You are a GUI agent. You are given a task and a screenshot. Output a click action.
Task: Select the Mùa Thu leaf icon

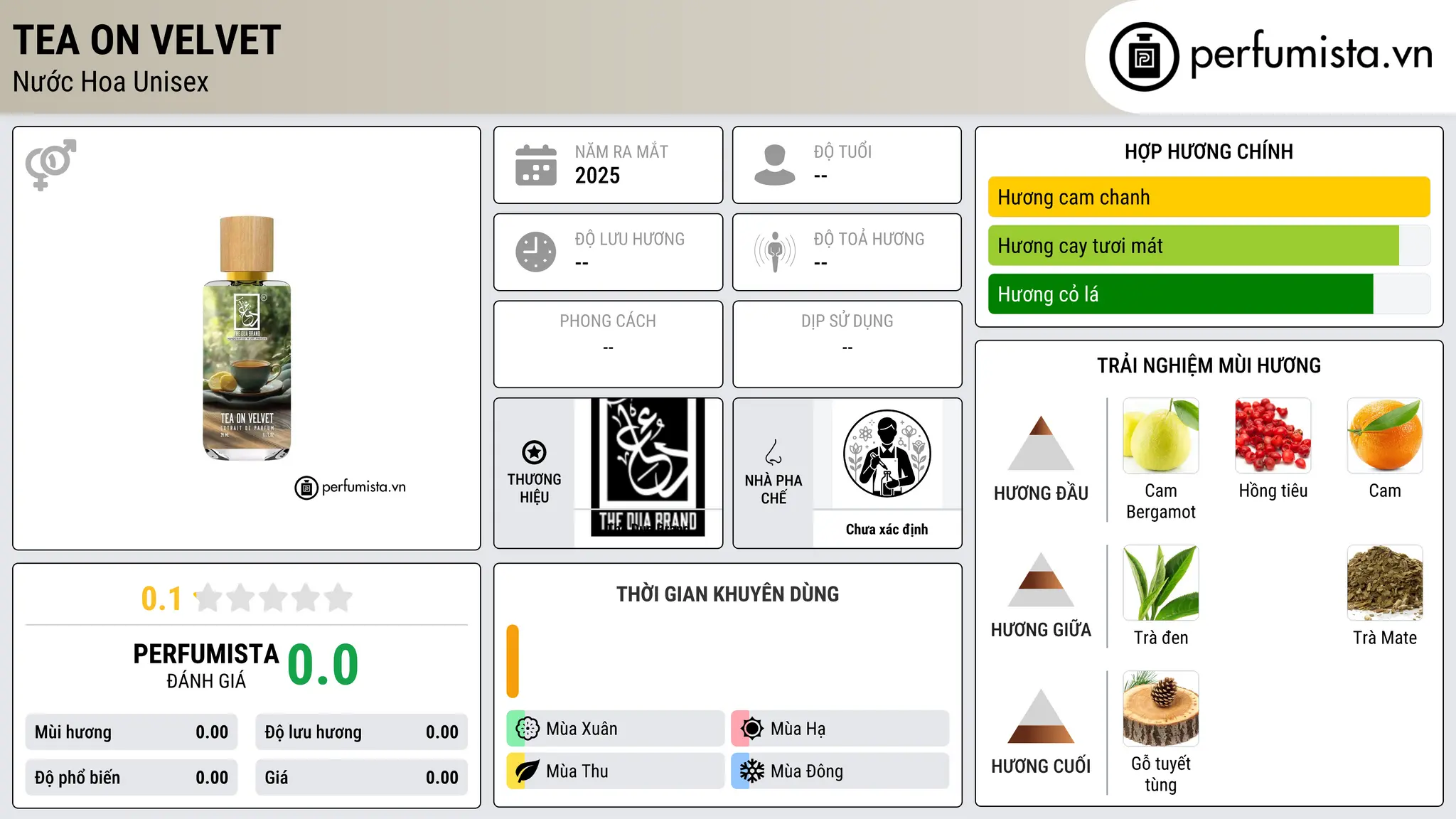pyautogui.click(x=528, y=771)
